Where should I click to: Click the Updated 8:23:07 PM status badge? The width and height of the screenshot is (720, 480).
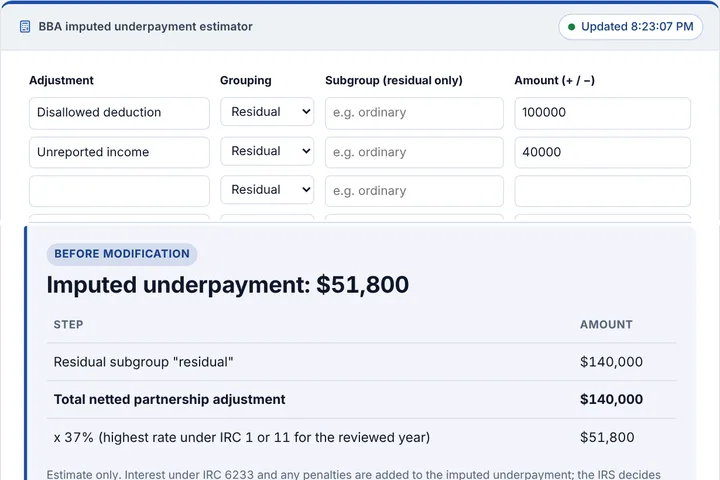tap(630, 27)
